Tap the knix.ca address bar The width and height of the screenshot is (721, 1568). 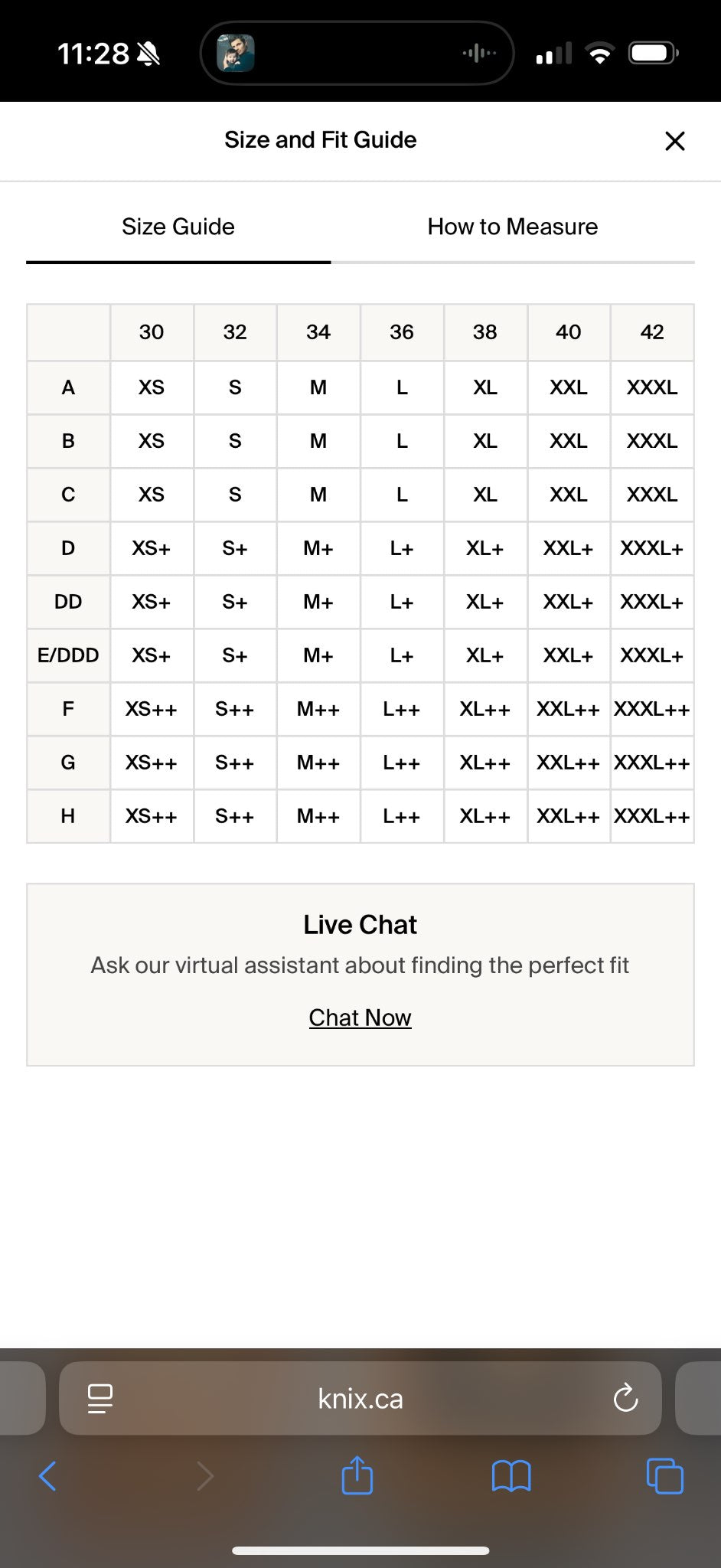(x=360, y=1399)
